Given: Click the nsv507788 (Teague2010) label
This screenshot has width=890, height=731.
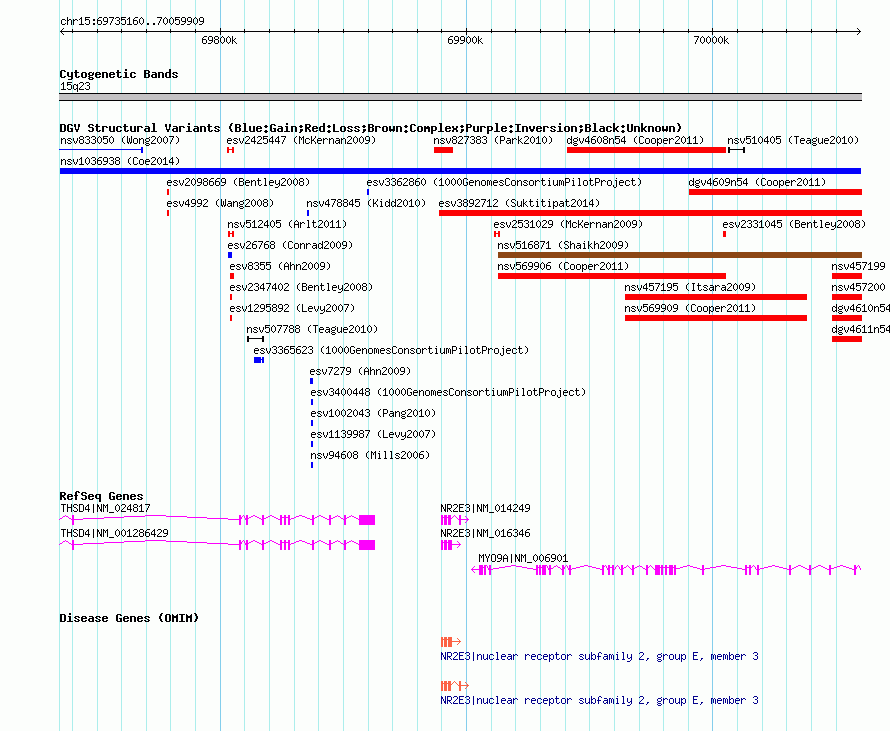Looking at the screenshot, I should pyautogui.click(x=312, y=329).
